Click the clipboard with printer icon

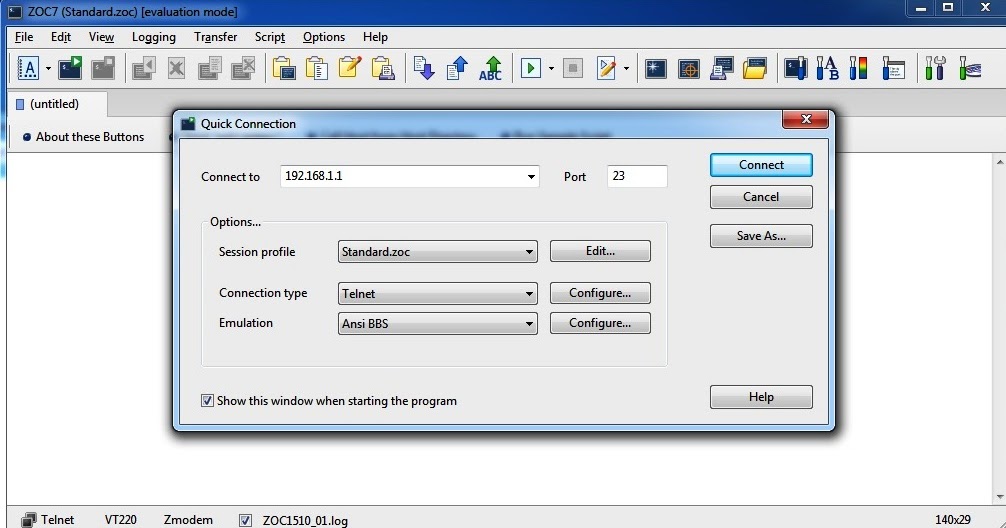pos(383,68)
